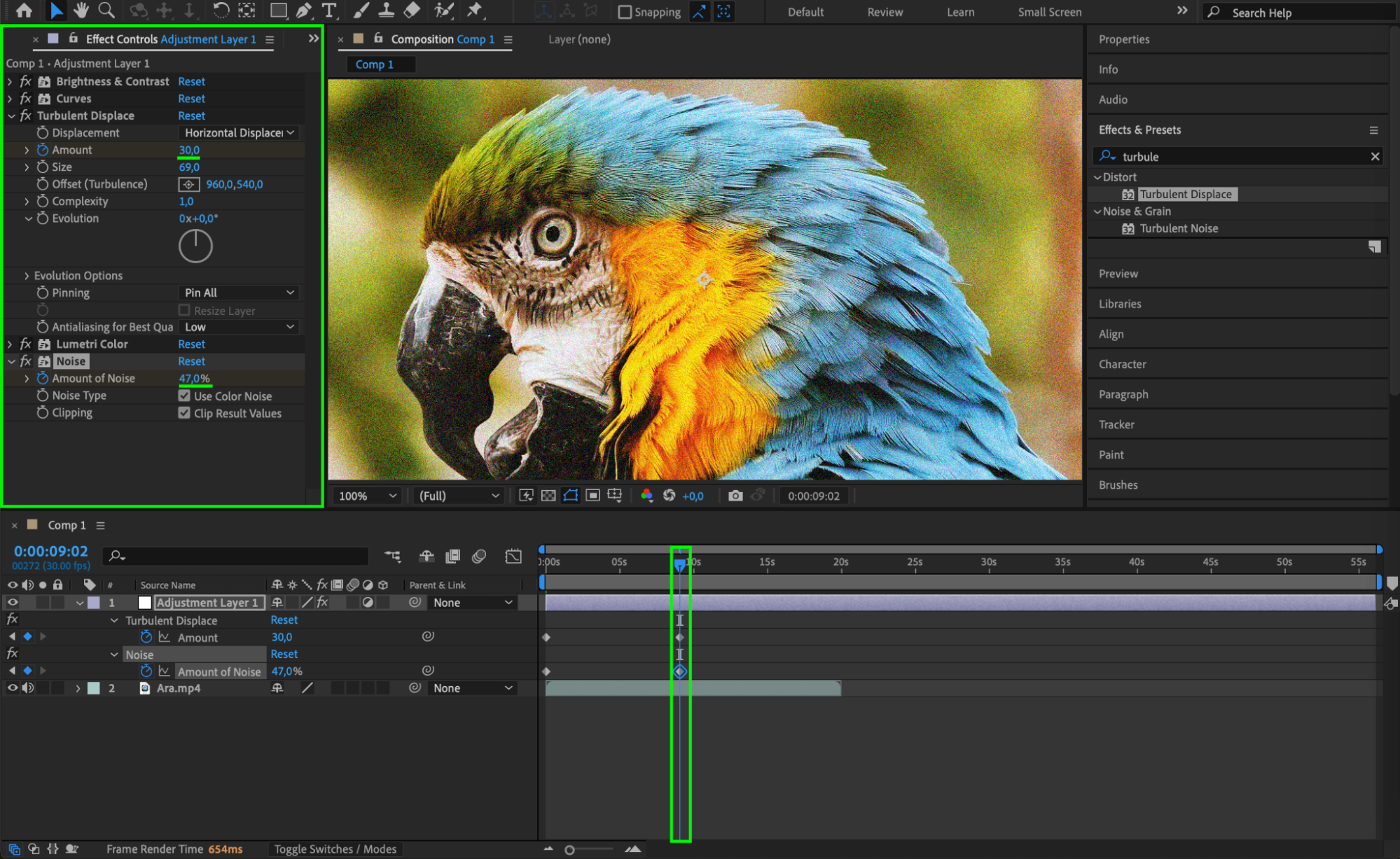Screen dimensions: 1400x859
Task: Click the Evolution angle dial
Action: [195, 246]
